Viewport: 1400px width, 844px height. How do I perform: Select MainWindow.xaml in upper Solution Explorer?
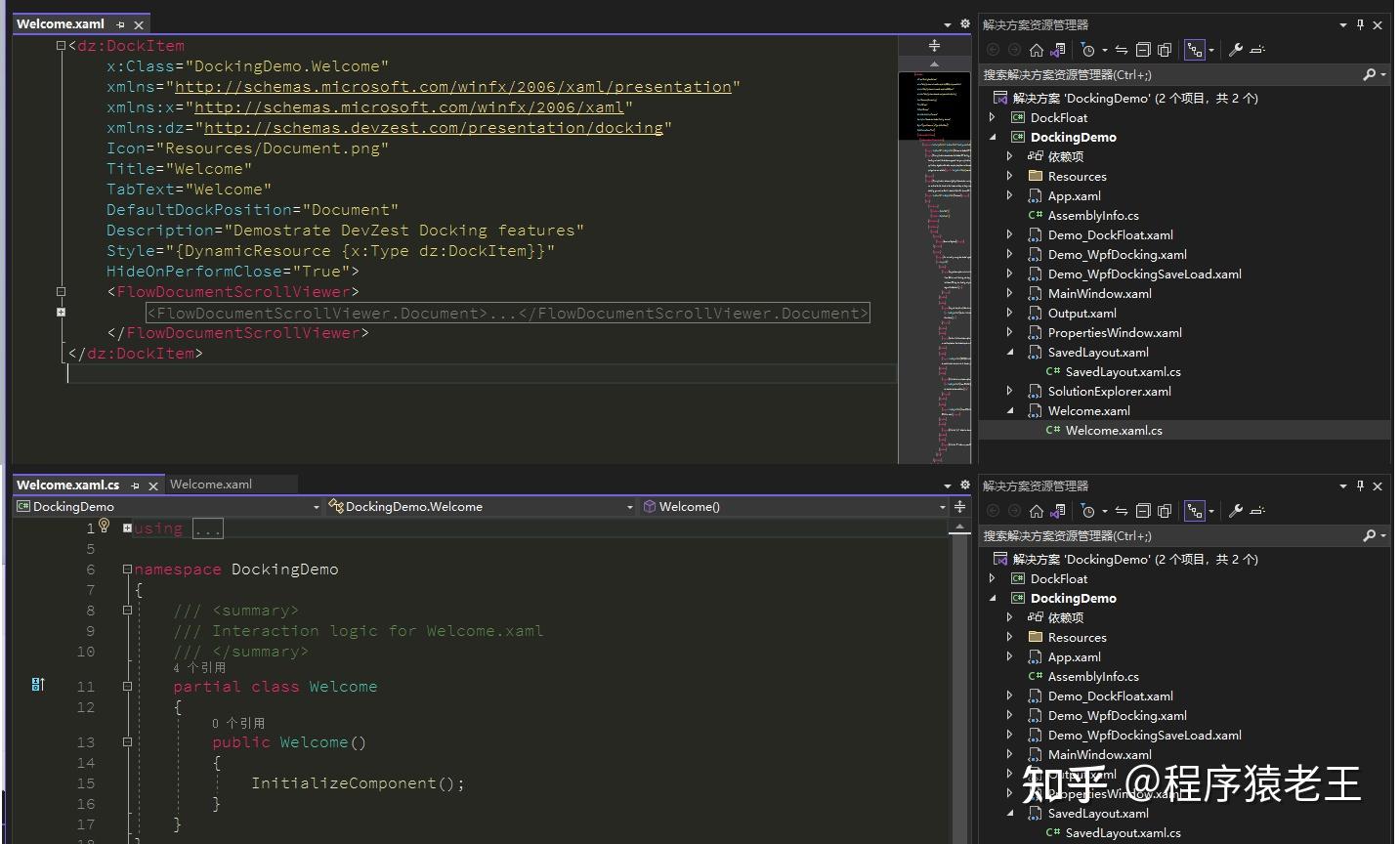pos(1099,293)
